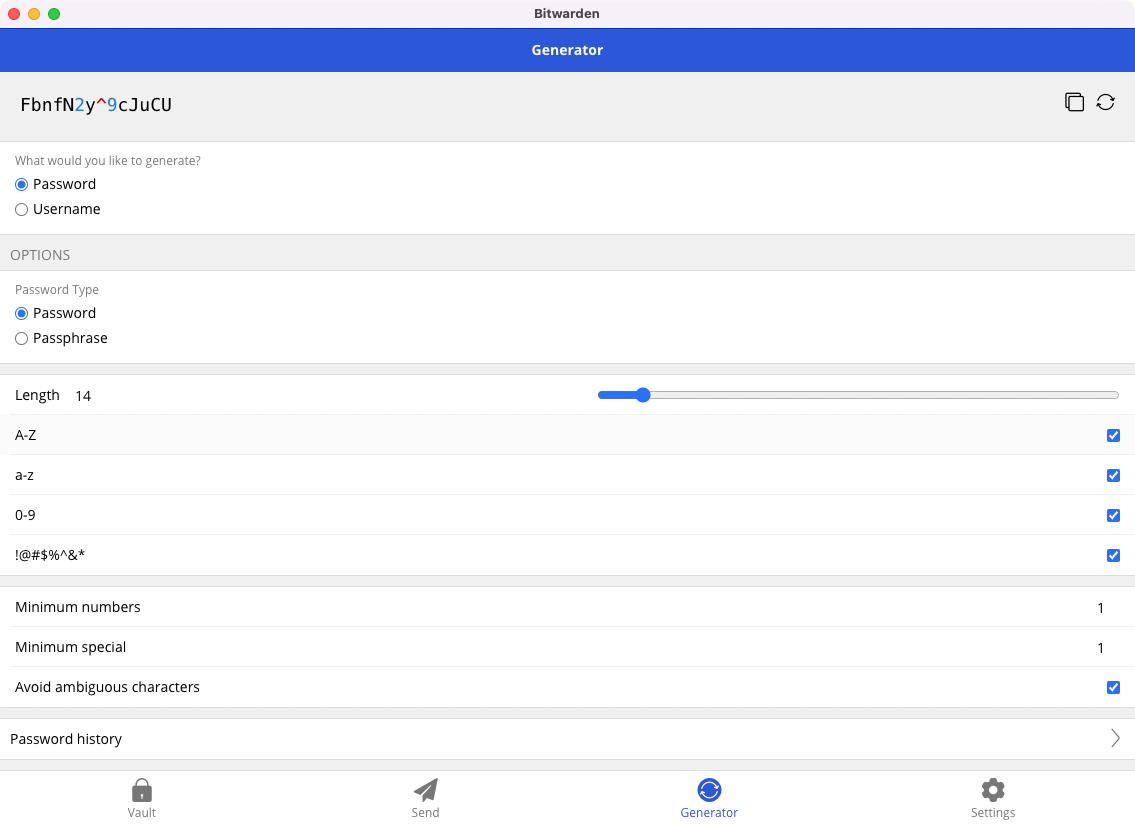Screen dimensions: 1135x825
Task: Toggle the !@#$%^&* special characters checkbox
Action: (1113, 555)
